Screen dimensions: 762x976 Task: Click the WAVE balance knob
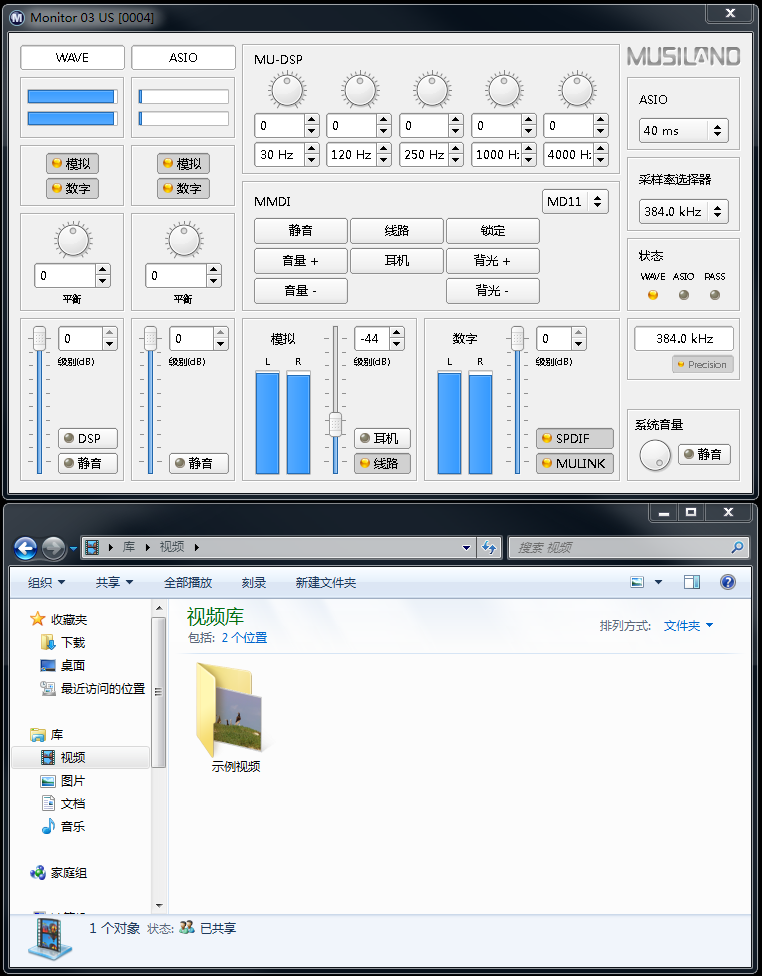coord(72,240)
